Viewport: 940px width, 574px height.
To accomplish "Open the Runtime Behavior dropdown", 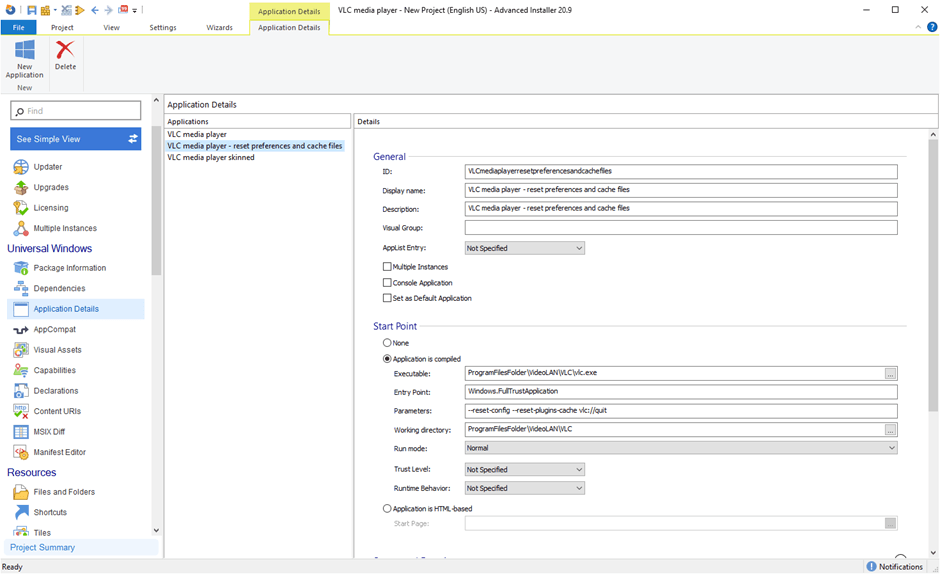I will (x=525, y=488).
